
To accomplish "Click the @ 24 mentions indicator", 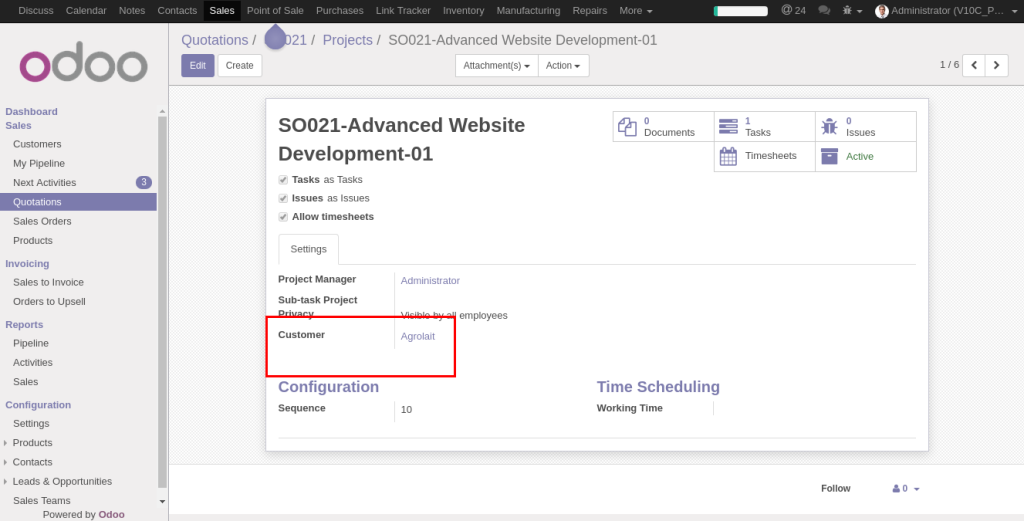I will point(793,10).
